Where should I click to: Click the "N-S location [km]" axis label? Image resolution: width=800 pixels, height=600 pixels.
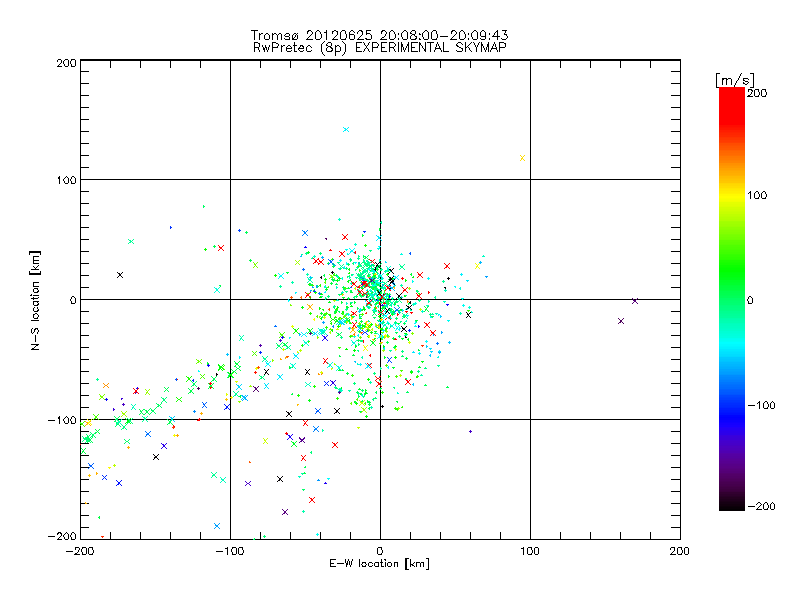[x=35, y=300]
